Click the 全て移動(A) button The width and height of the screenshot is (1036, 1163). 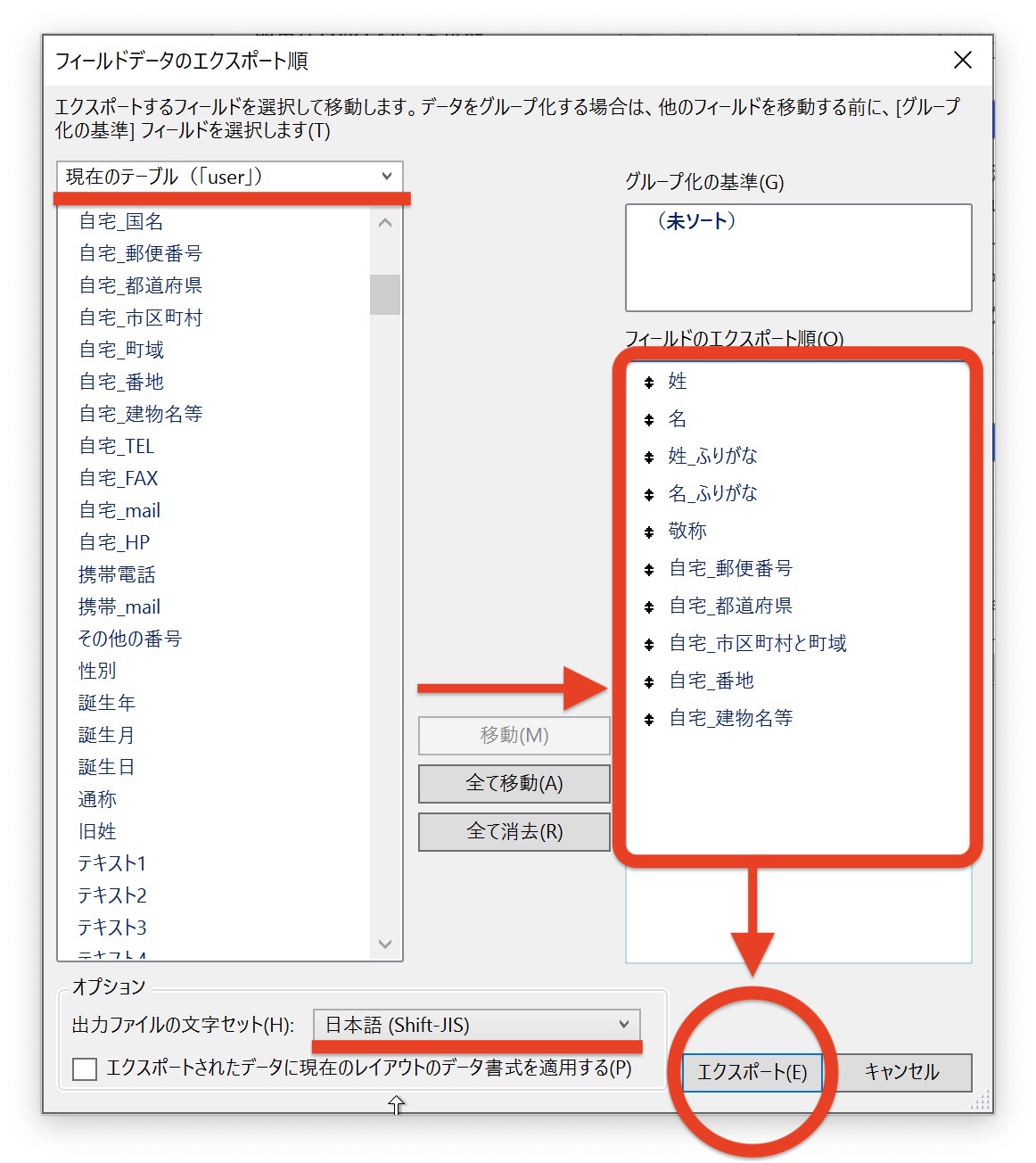[514, 784]
